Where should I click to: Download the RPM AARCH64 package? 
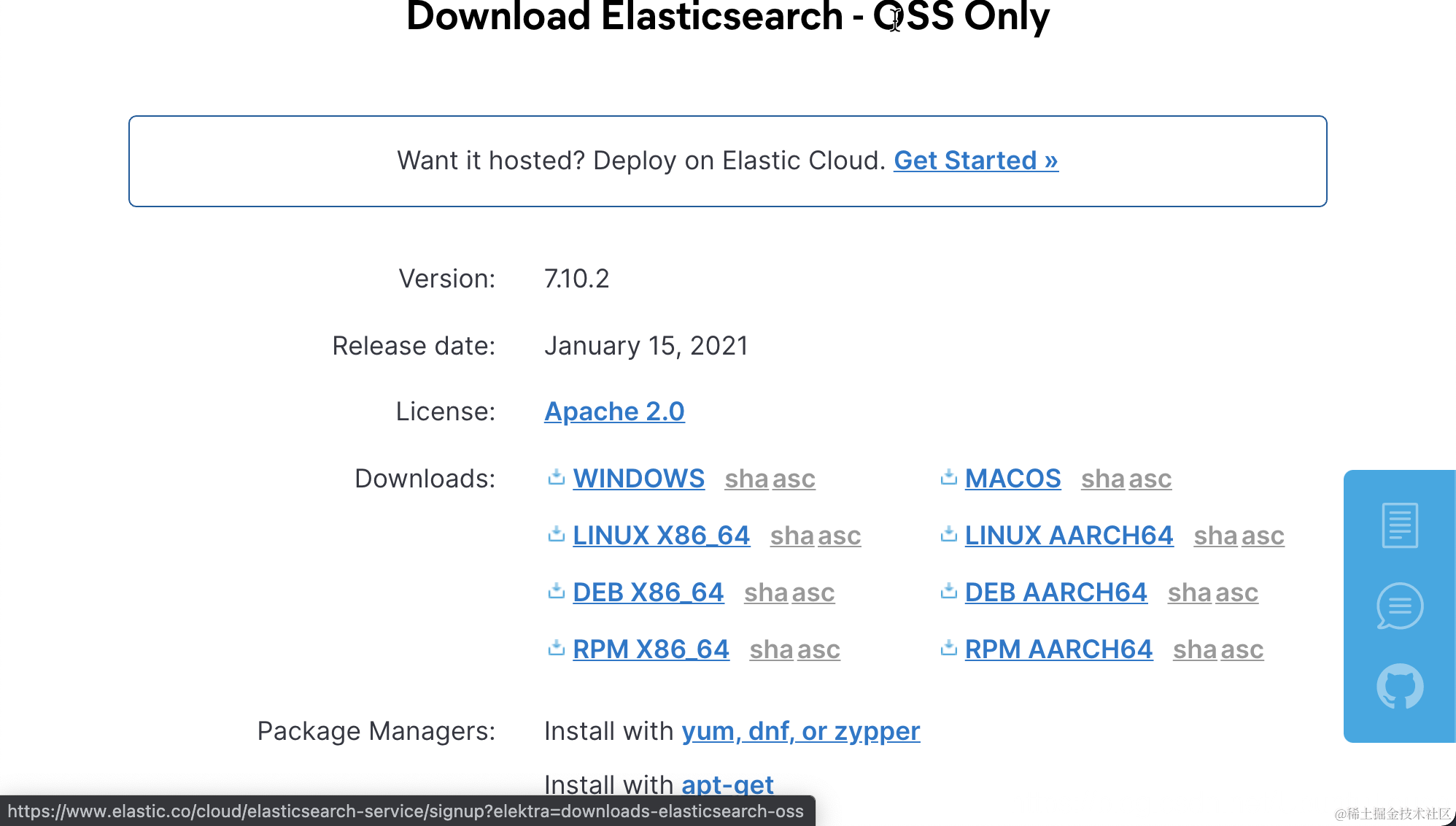(1058, 649)
